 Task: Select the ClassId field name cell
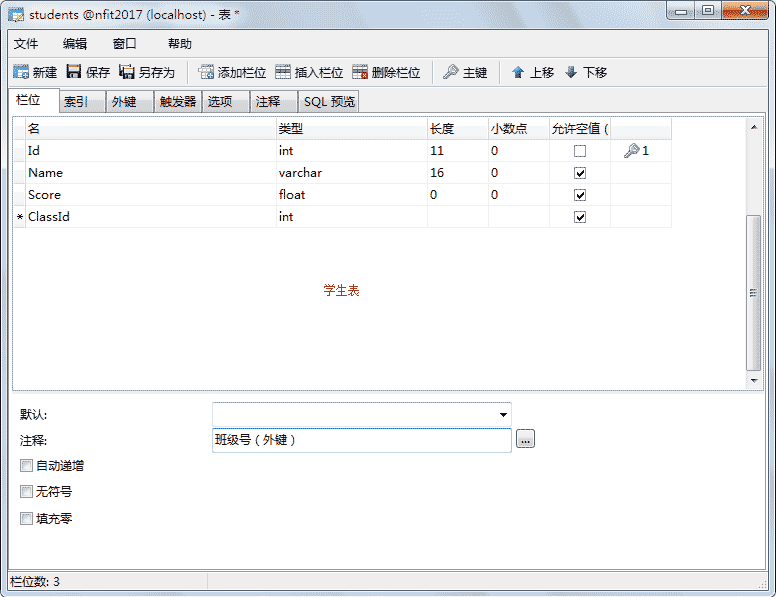(x=150, y=217)
